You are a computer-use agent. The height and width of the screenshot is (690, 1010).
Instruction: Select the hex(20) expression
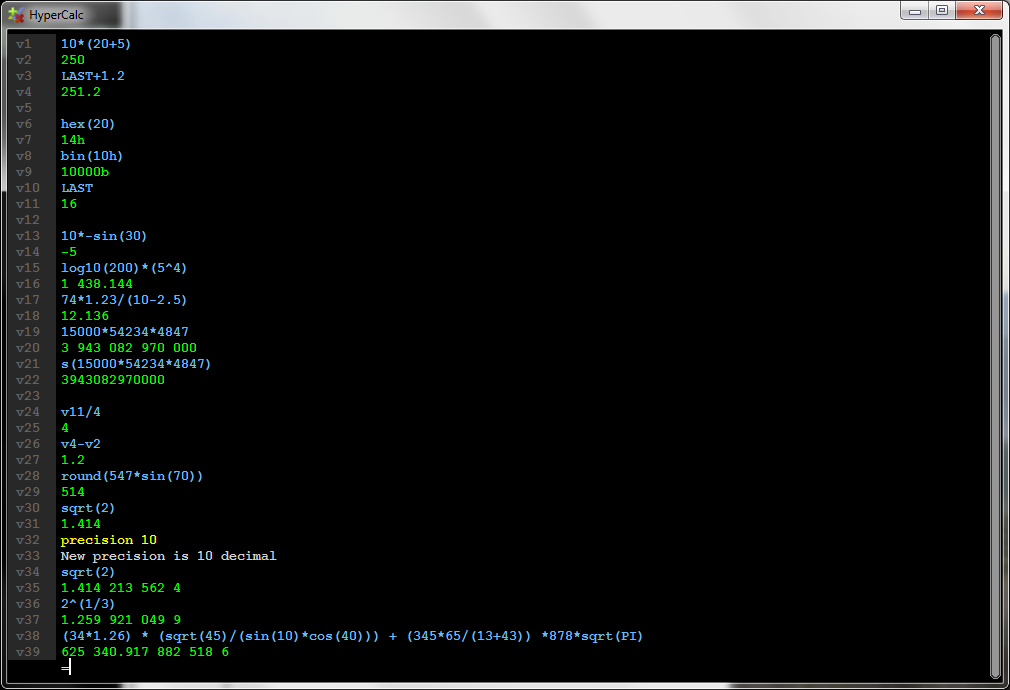(88, 124)
